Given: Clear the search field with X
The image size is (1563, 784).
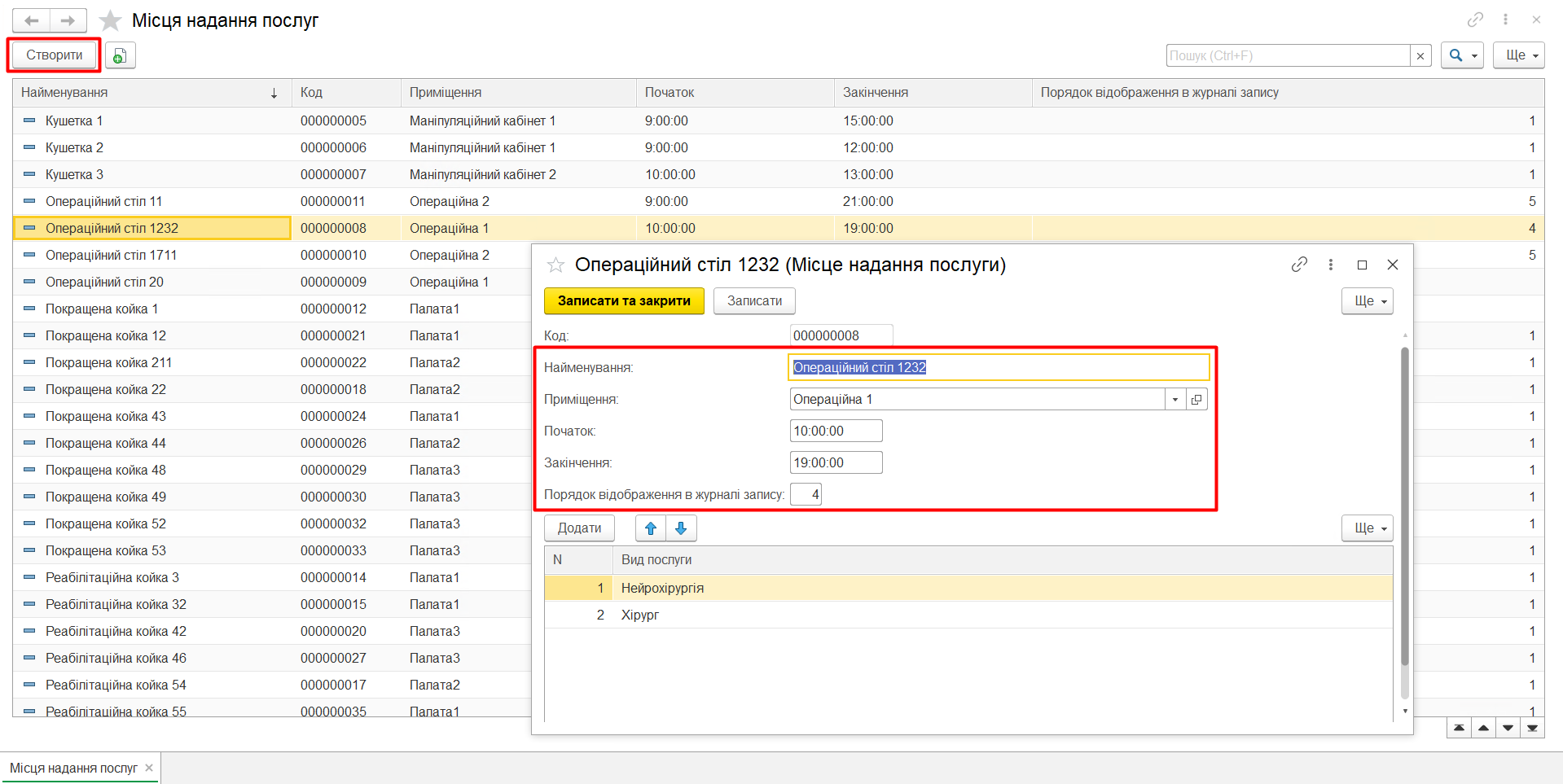Looking at the screenshot, I should pyautogui.click(x=1420, y=56).
